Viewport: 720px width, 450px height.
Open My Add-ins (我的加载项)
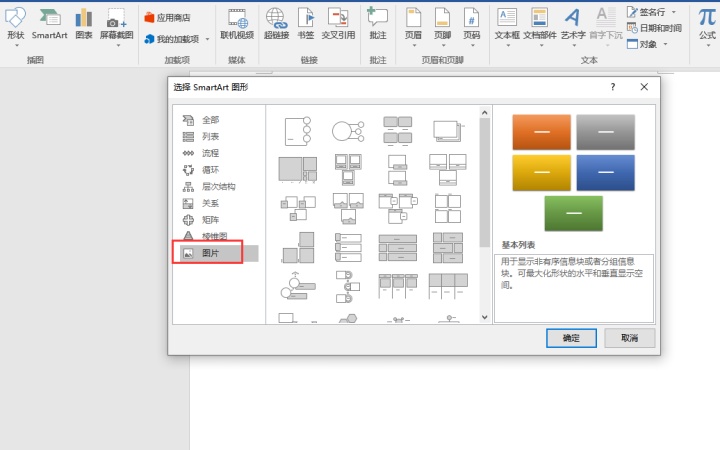click(x=172, y=39)
